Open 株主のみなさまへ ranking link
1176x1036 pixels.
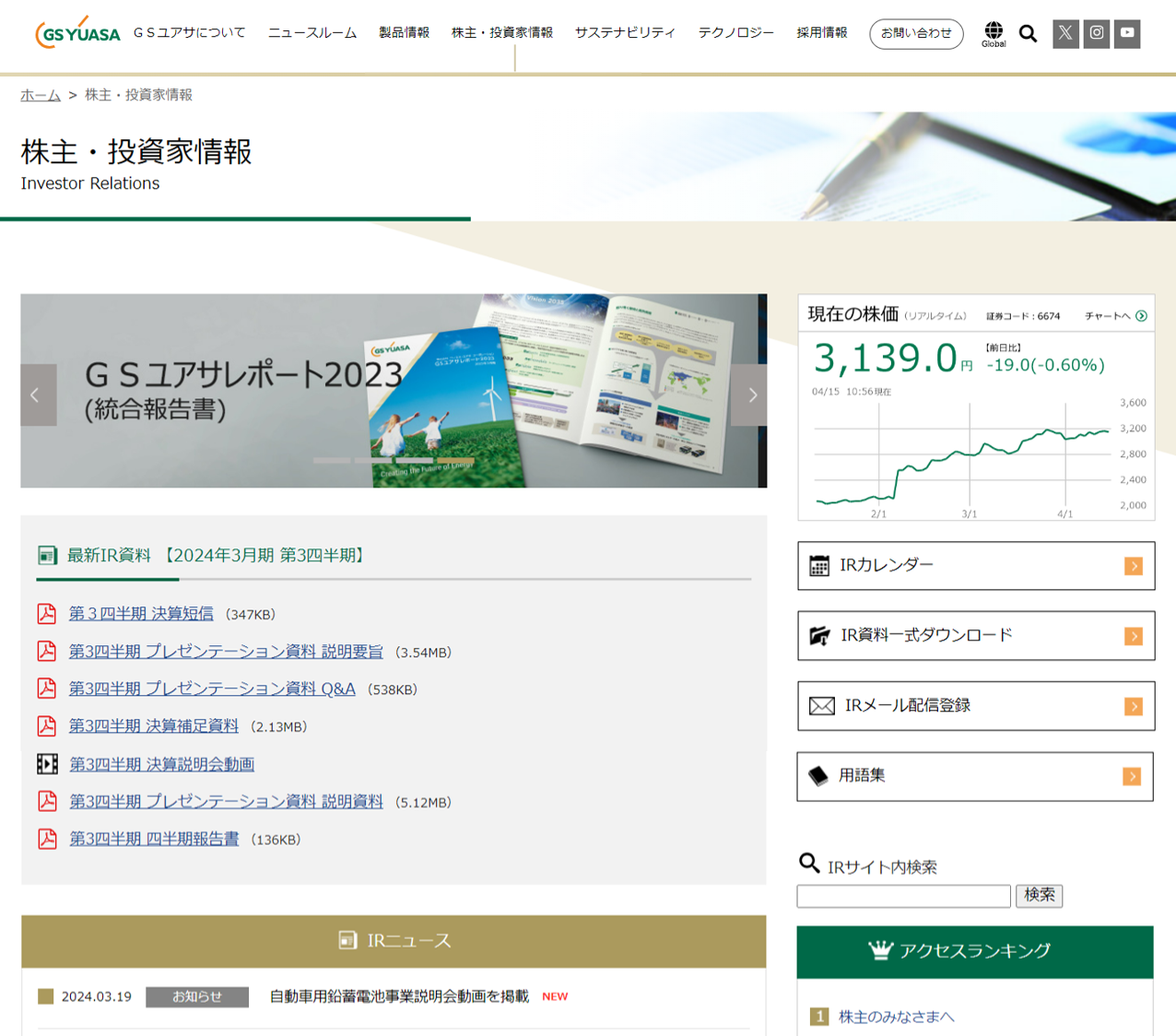coord(897,1017)
